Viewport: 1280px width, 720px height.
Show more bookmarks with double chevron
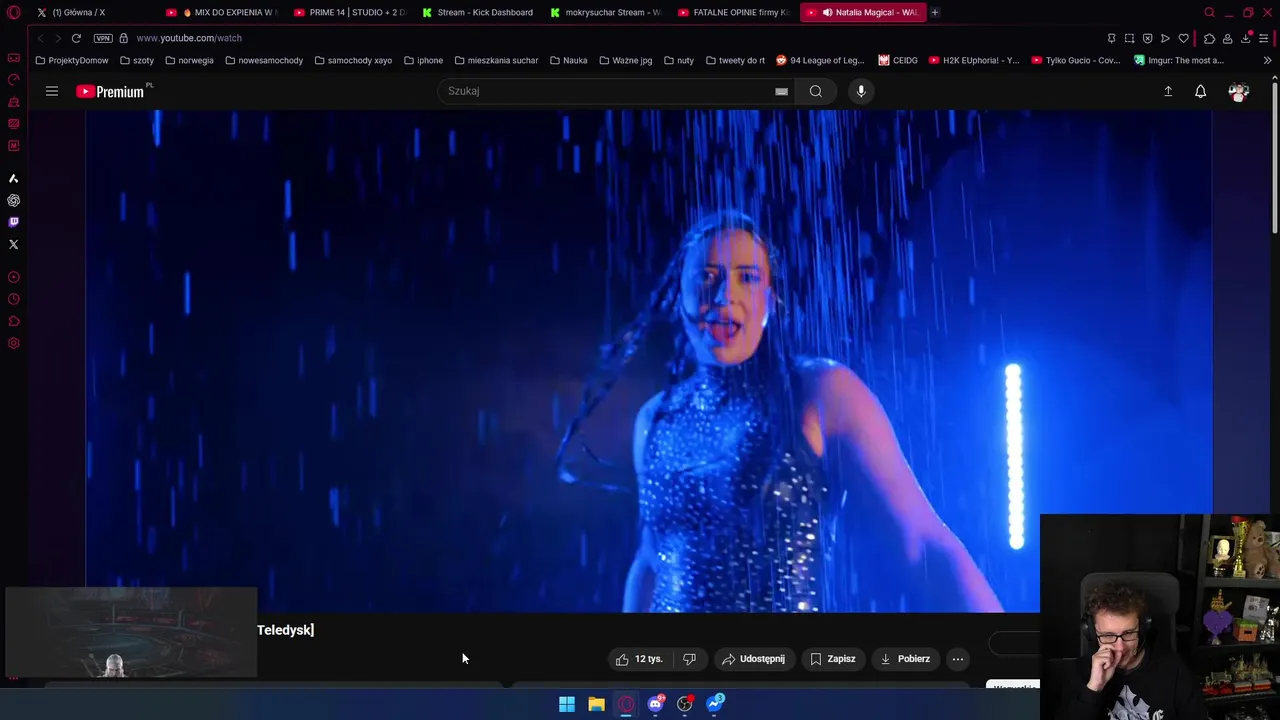tap(1267, 60)
